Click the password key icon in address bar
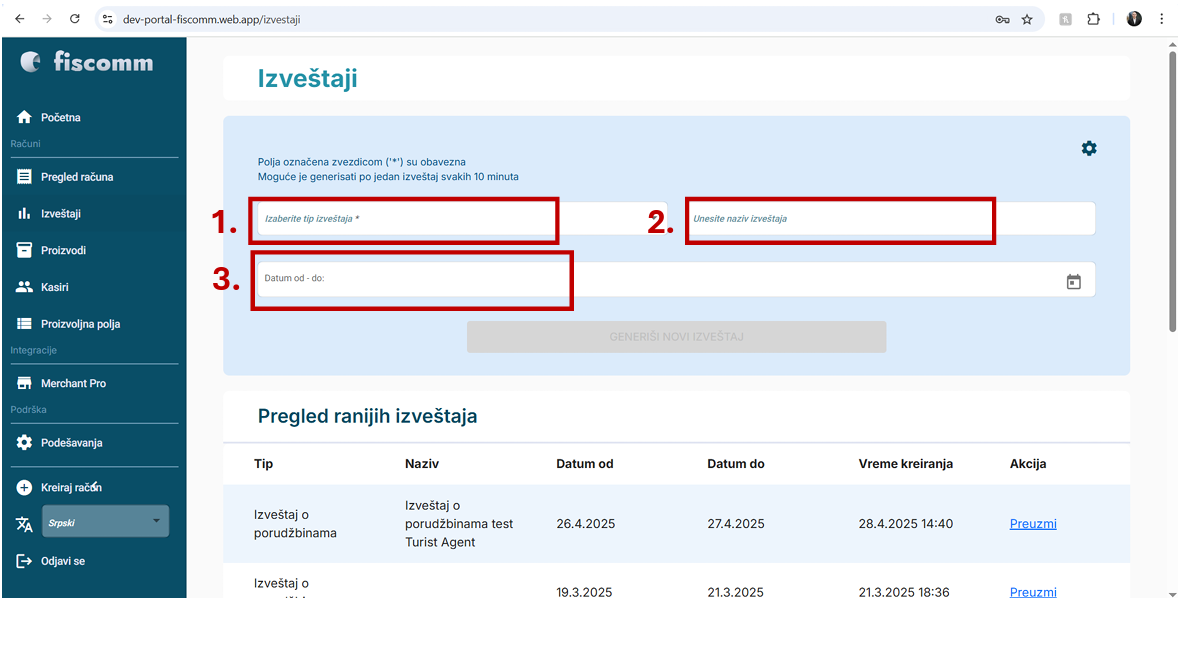 (x=1002, y=19)
